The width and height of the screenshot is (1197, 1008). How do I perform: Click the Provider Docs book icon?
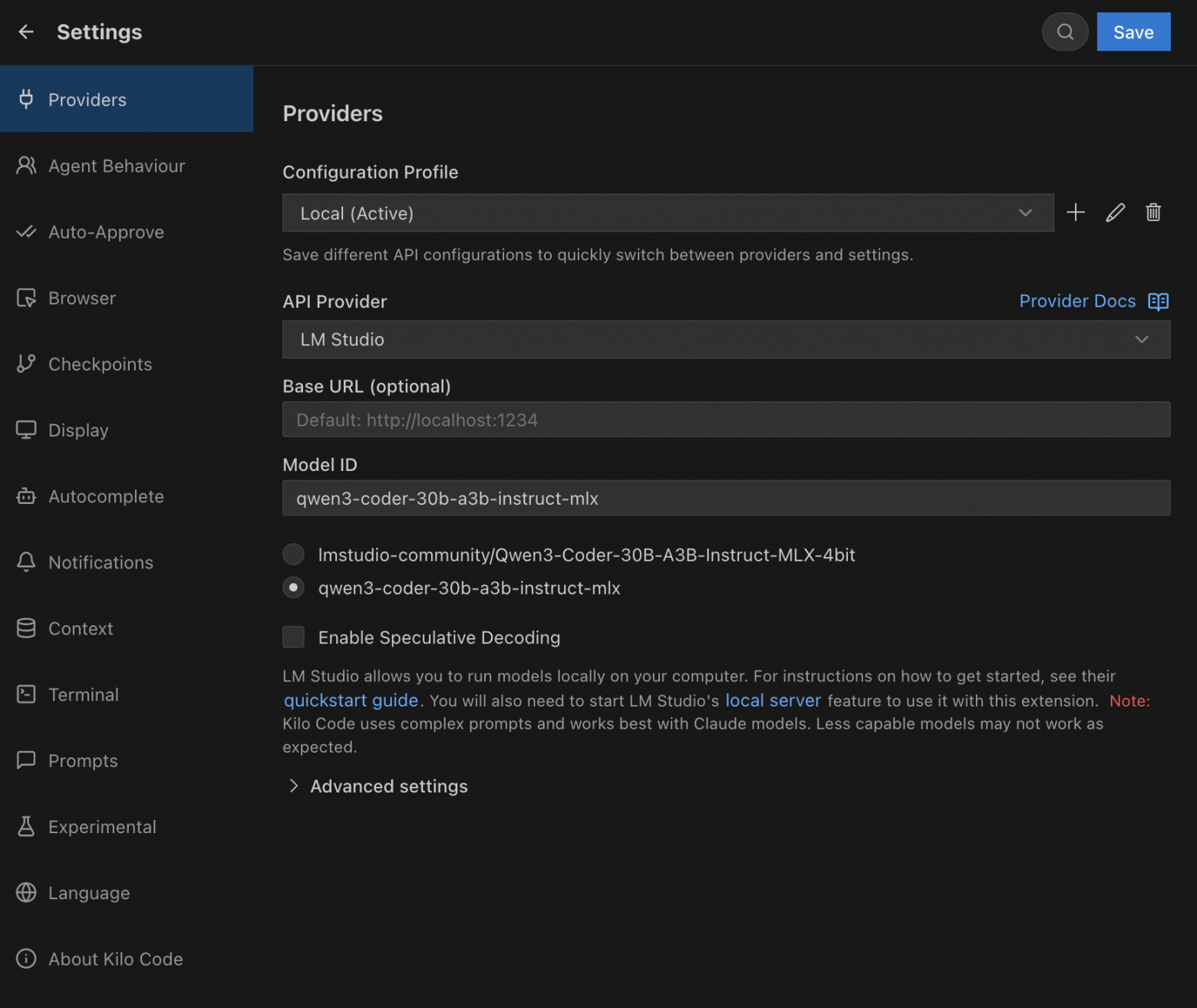click(x=1158, y=301)
